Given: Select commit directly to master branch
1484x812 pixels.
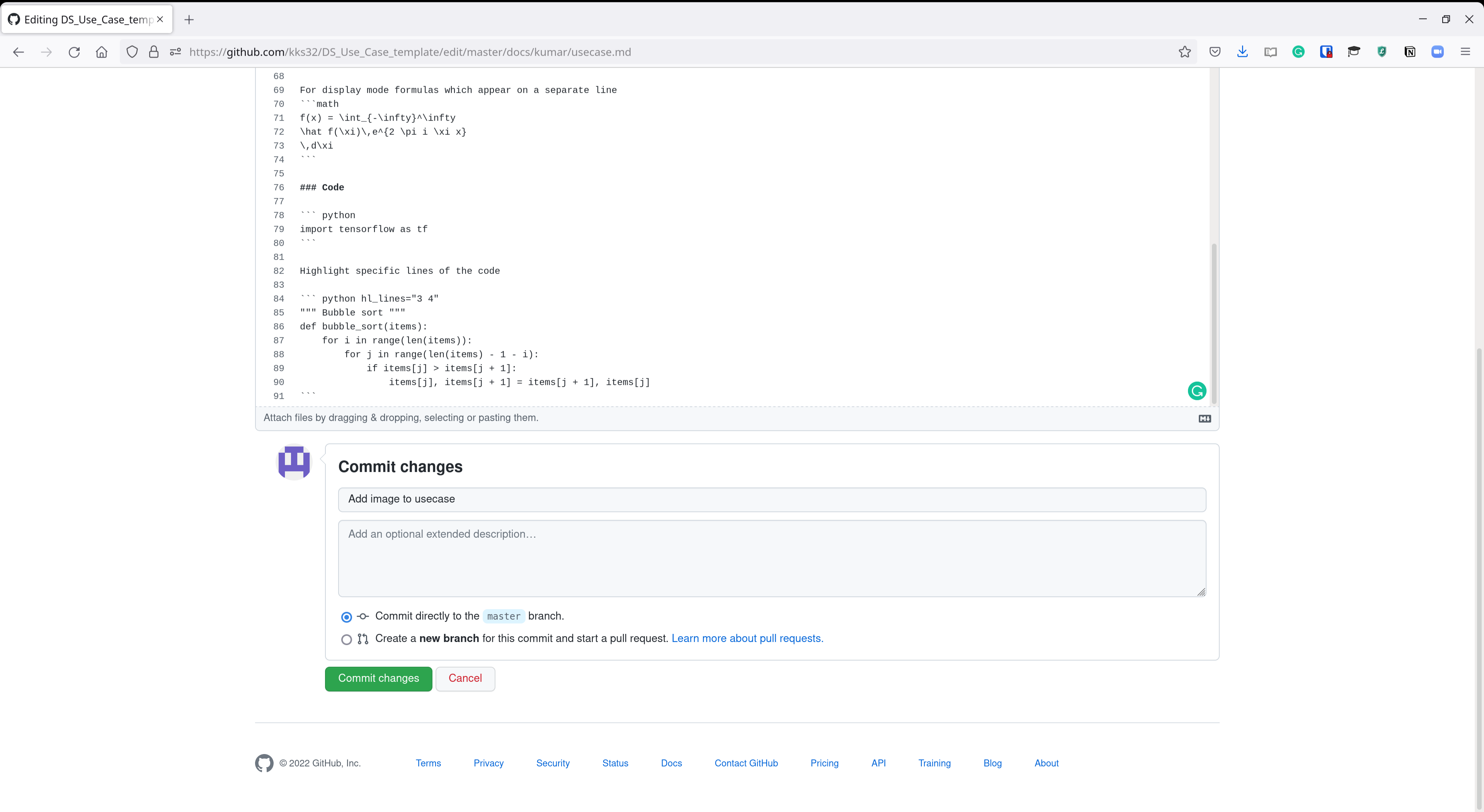Looking at the screenshot, I should click(346, 617).
